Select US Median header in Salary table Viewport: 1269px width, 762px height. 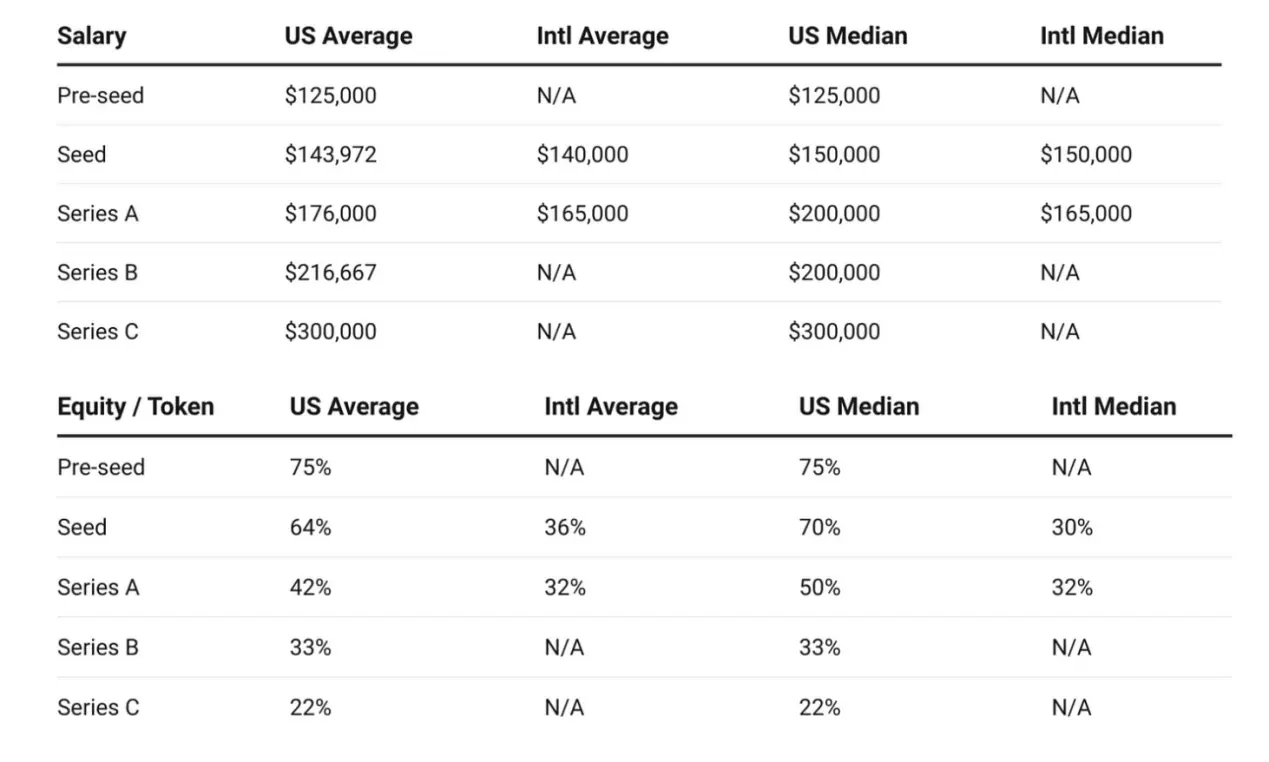point(847,36)
